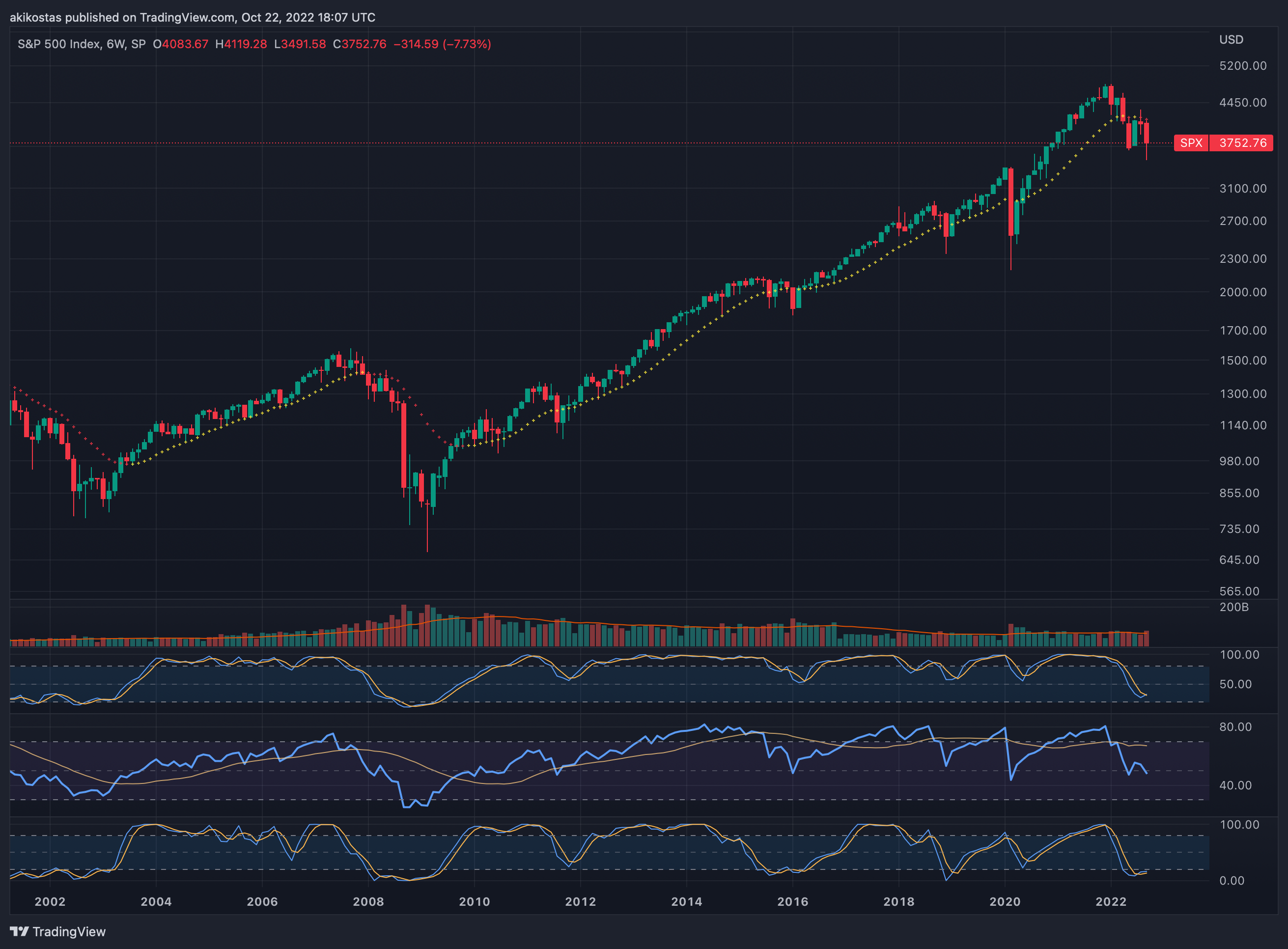Click the open value O4083.67
This screenshot has width=1288, height=949.
coord(180,44)
